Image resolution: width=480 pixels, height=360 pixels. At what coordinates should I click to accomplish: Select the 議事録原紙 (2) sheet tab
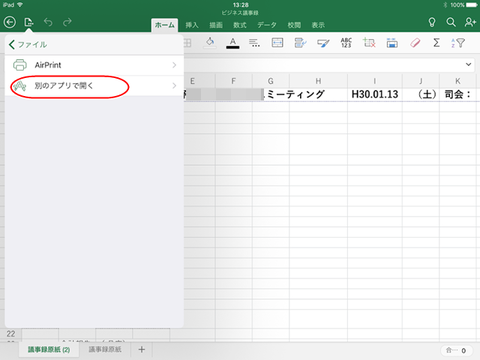[x=49, y=350]
